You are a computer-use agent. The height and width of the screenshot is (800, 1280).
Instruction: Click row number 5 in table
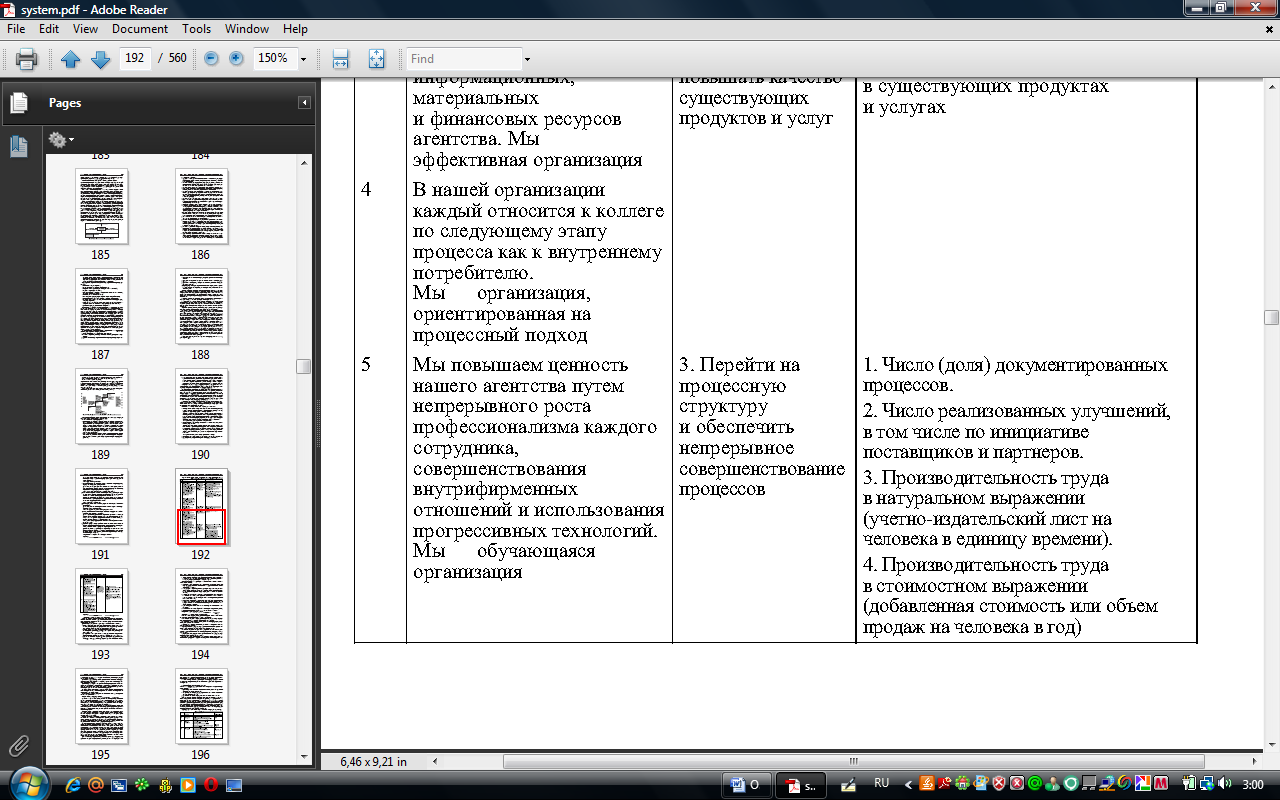[x=366, y=365]
